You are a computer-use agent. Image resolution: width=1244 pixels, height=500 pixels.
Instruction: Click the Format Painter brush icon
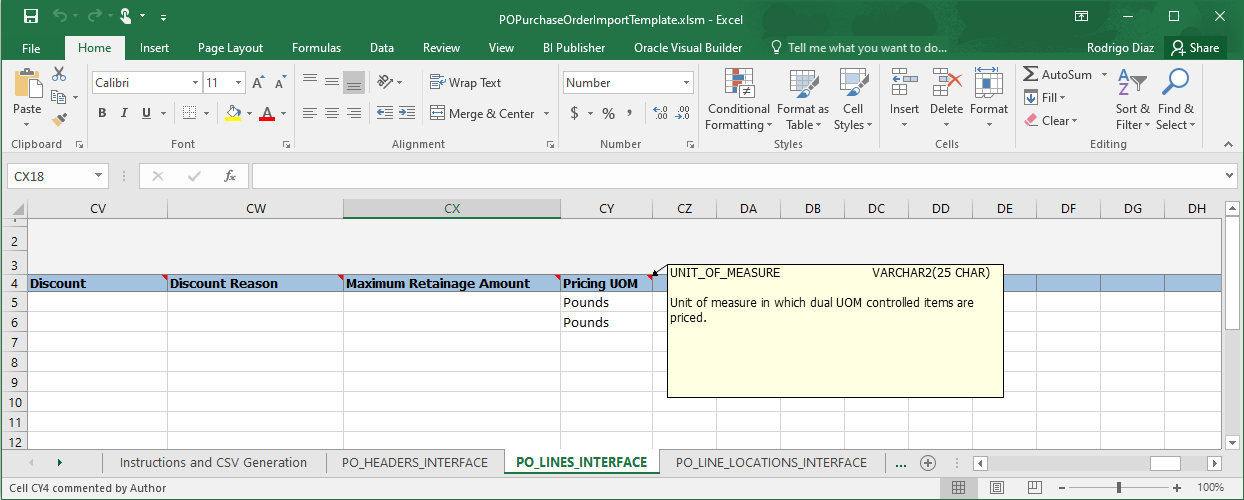59,119
